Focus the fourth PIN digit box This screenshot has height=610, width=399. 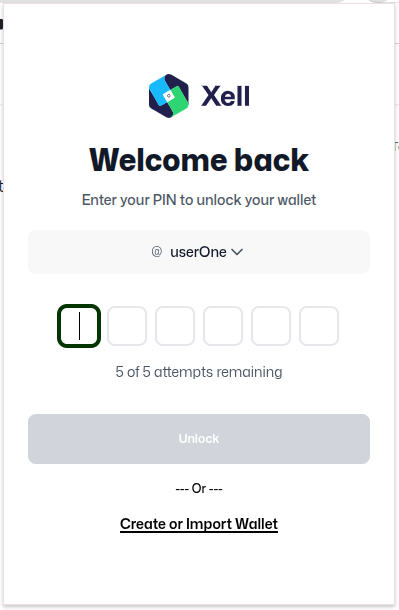223,326
